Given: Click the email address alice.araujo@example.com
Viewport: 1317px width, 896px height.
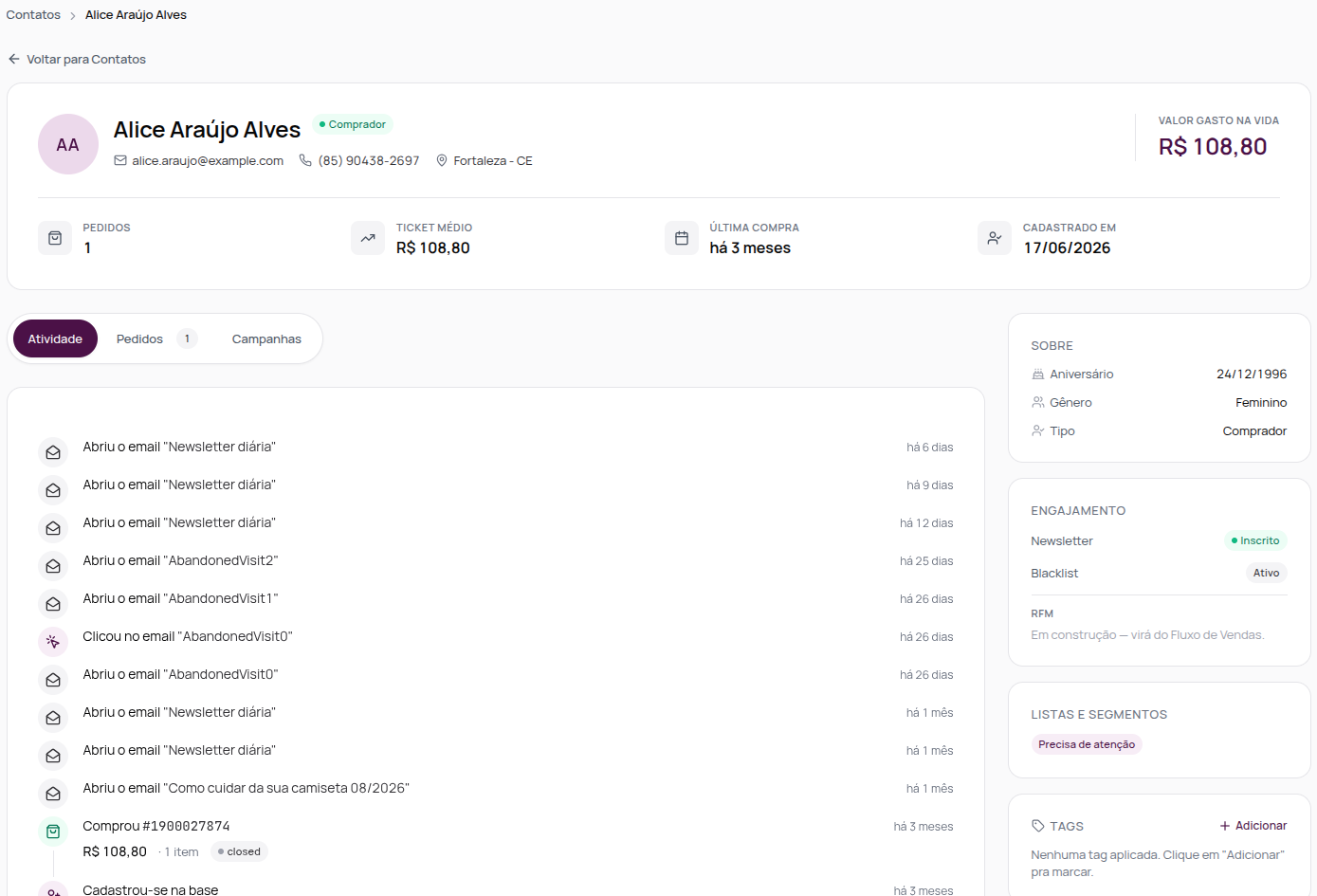Looking at the screenshot, I should pyautogui.click(x=208, y=160).
